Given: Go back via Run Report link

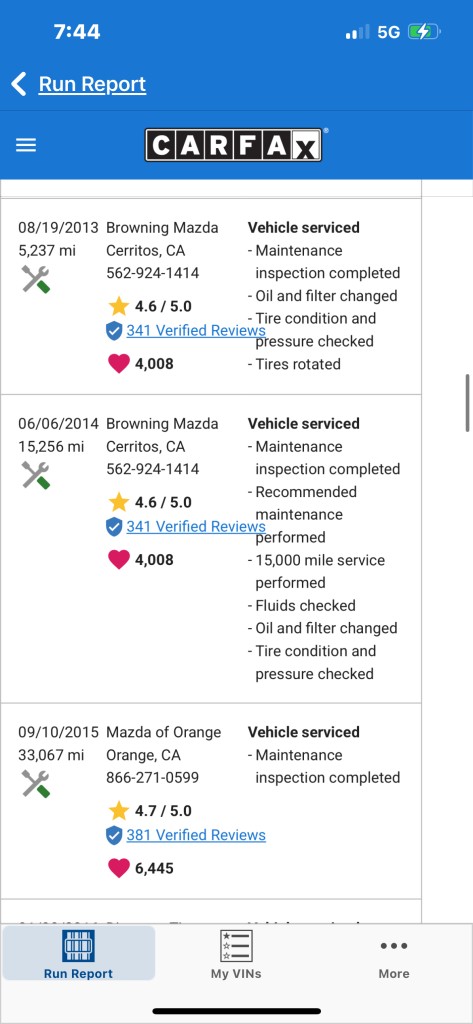Looking at the screenshot, I should point(92,84).
